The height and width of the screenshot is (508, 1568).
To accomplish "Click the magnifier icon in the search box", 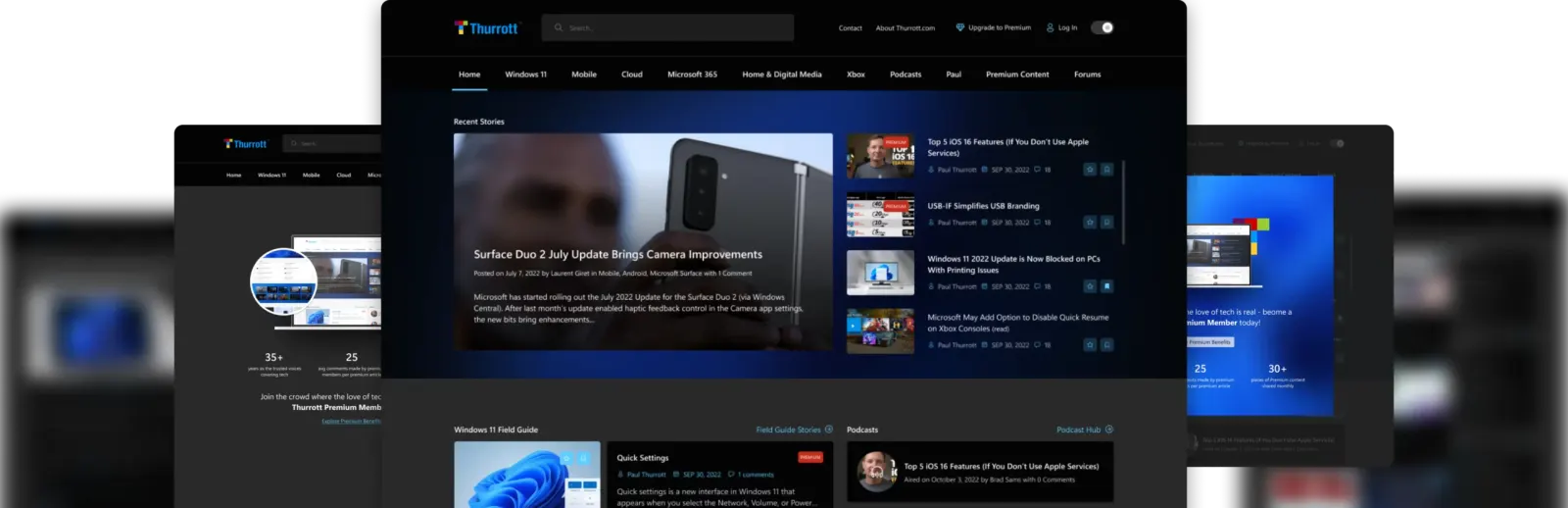I will tap(559, 27).
